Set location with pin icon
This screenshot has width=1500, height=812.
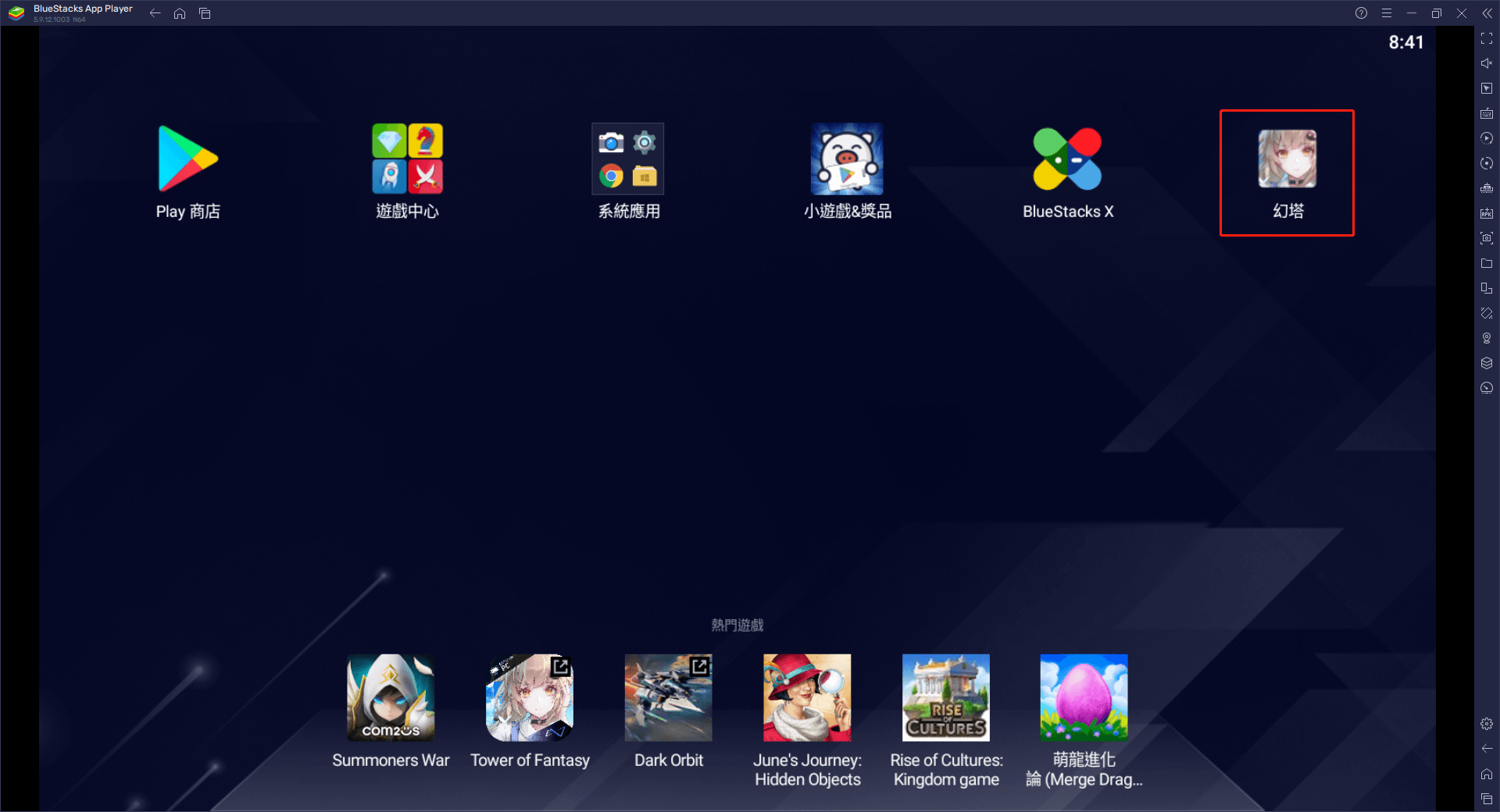[x=1487, y=338]
